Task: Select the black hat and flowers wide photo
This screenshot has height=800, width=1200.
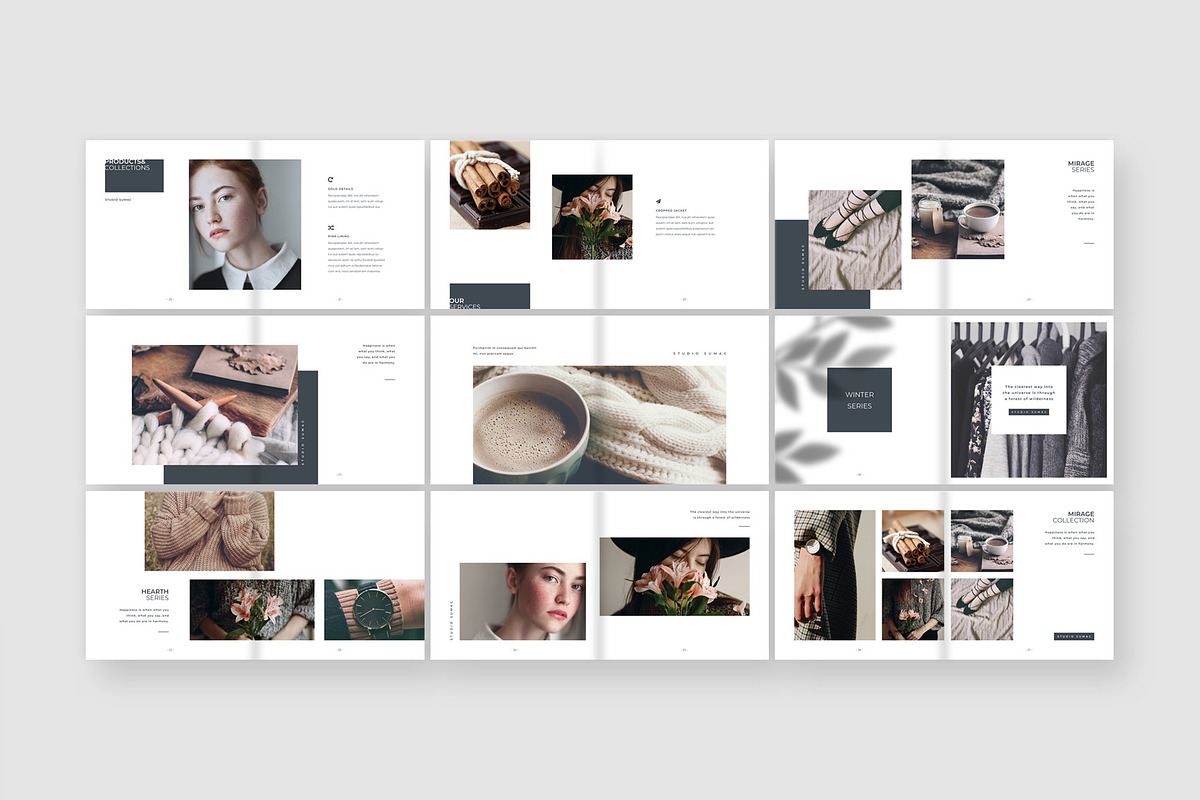Action: (x=674, y=577)
